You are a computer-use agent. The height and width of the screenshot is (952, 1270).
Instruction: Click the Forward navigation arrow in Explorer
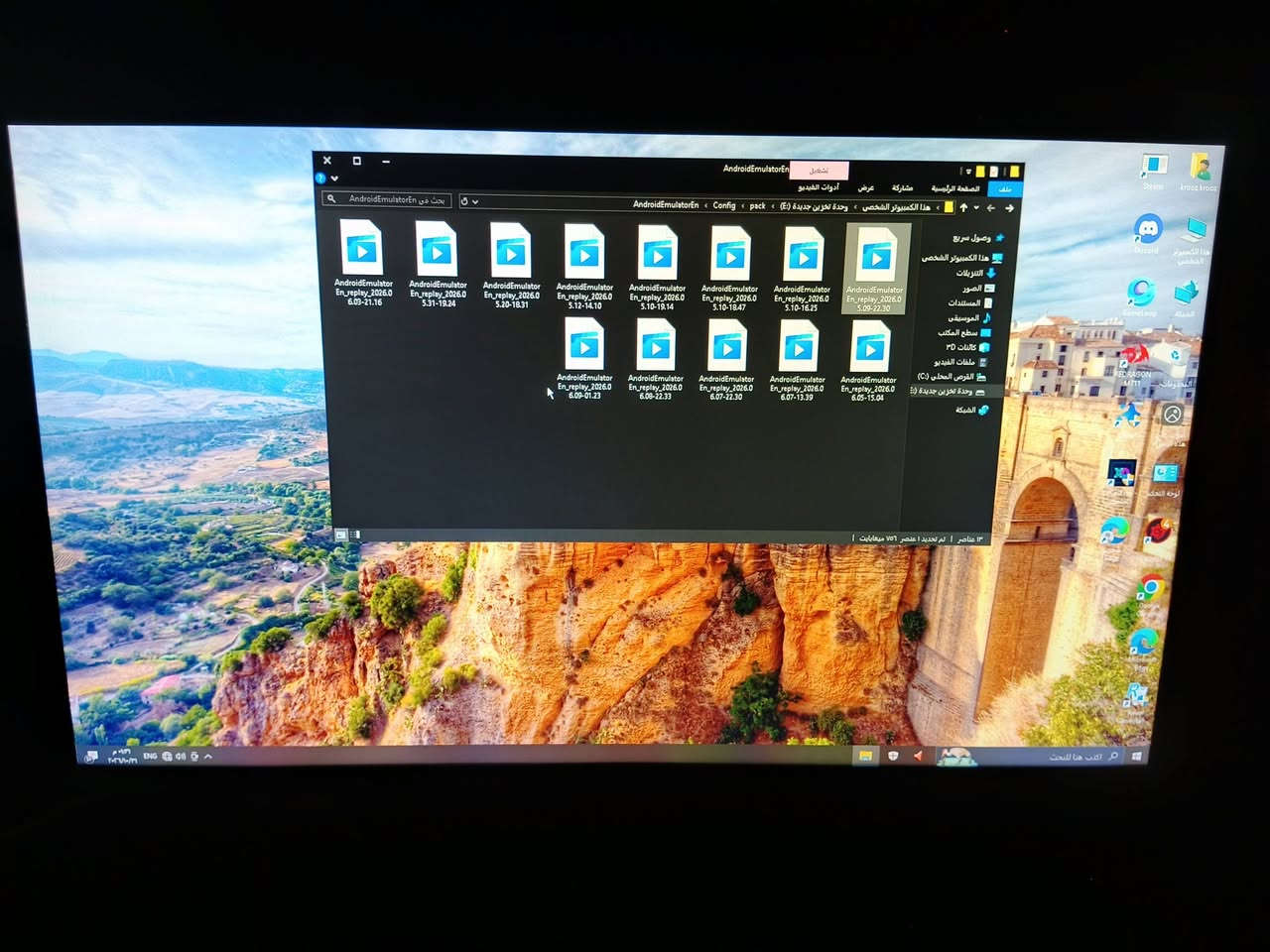pos(991,208)
